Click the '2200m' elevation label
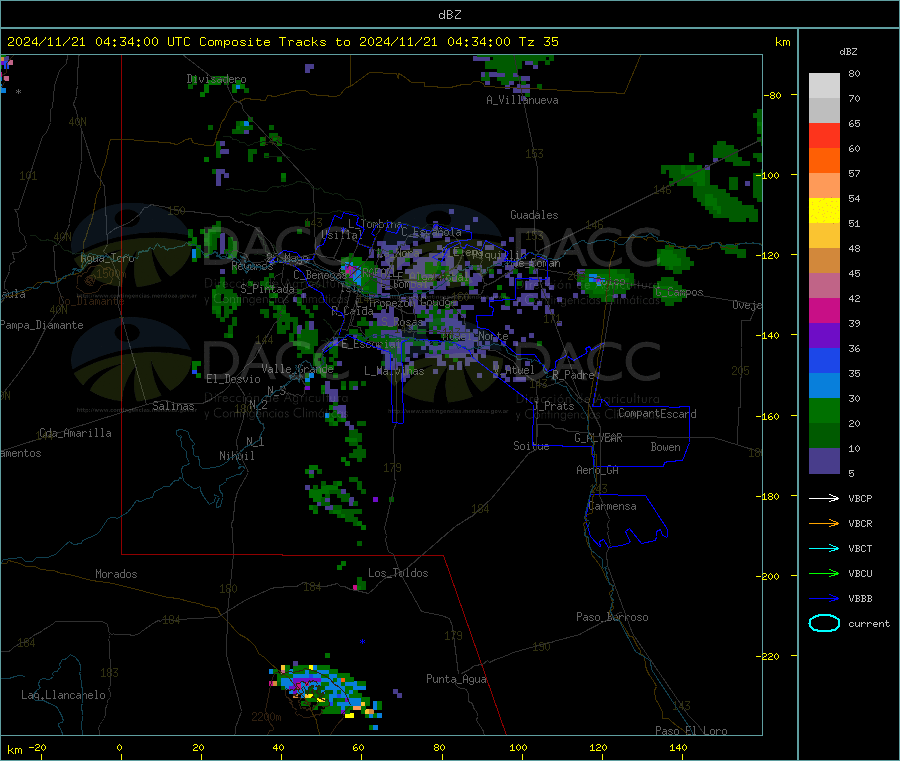The image size is (900, 761). tap(266, 717)
